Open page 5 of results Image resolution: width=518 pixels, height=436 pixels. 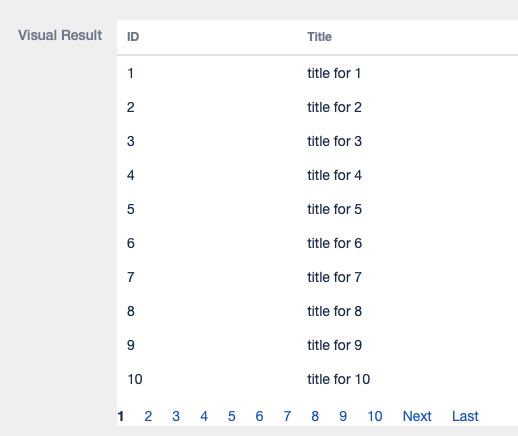[232, 416]
